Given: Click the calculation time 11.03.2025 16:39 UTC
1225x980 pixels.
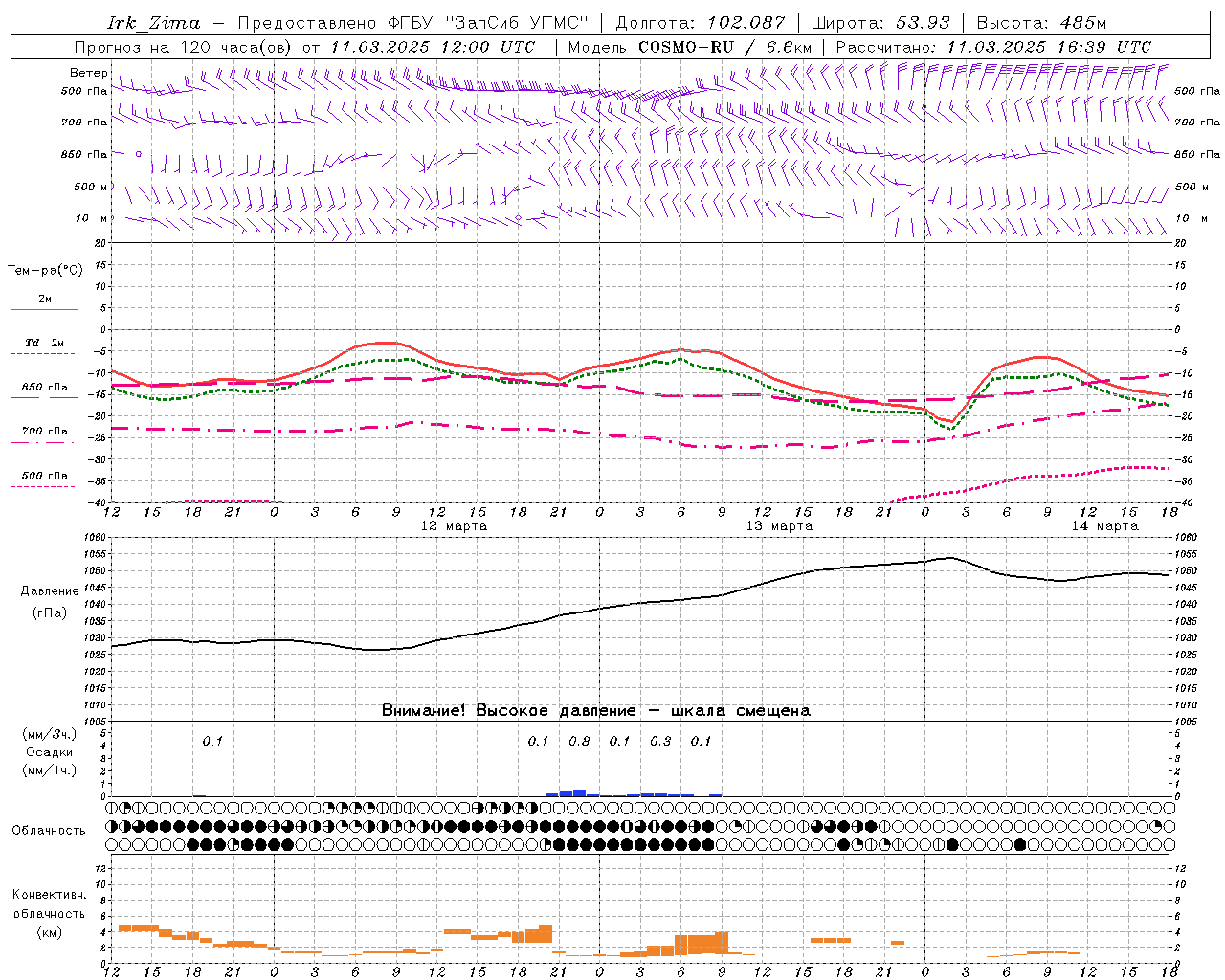Looking at the screenshot, I should coord(1049,46).
